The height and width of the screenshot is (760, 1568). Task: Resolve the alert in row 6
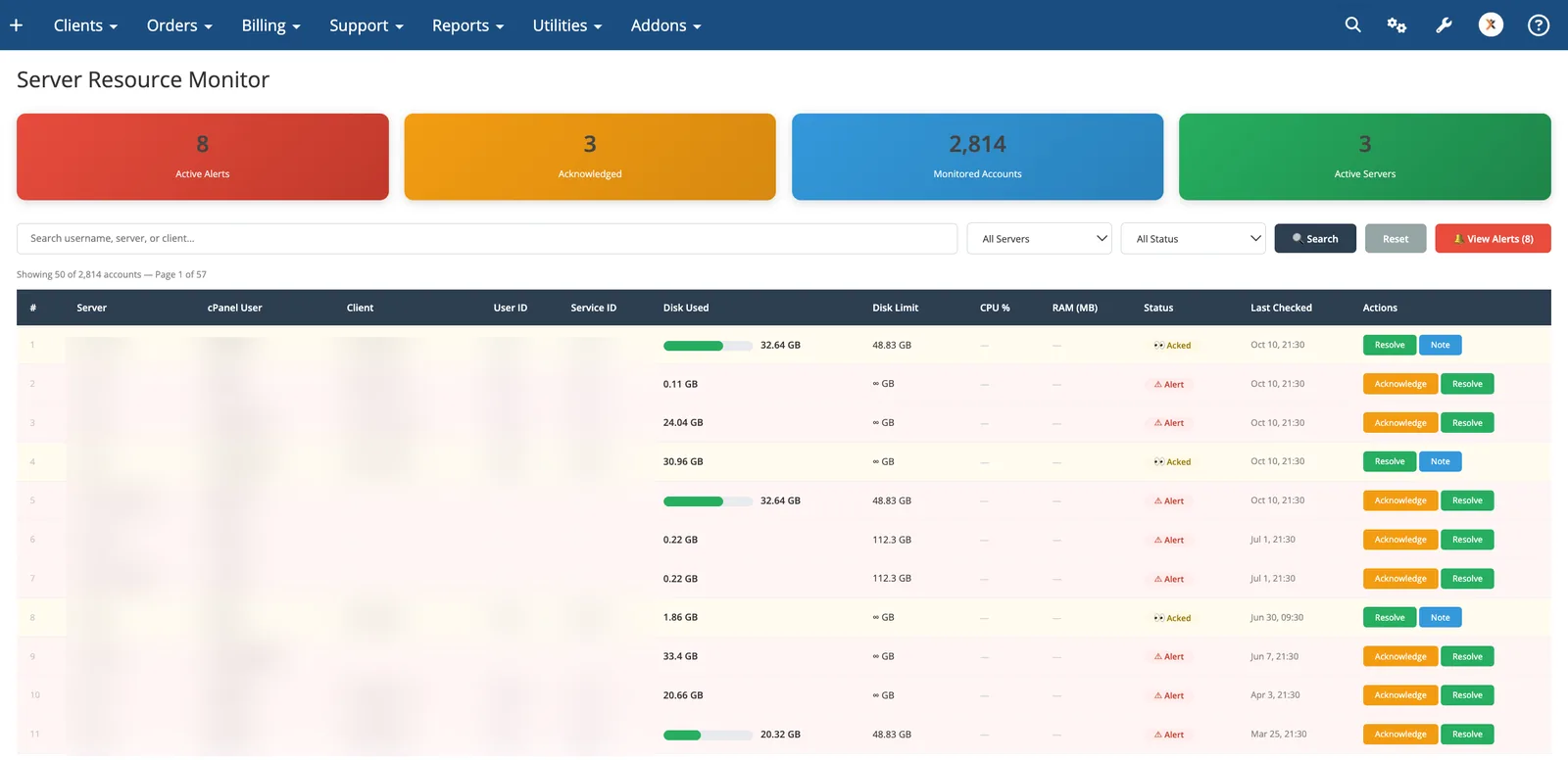click(1467, 540)
